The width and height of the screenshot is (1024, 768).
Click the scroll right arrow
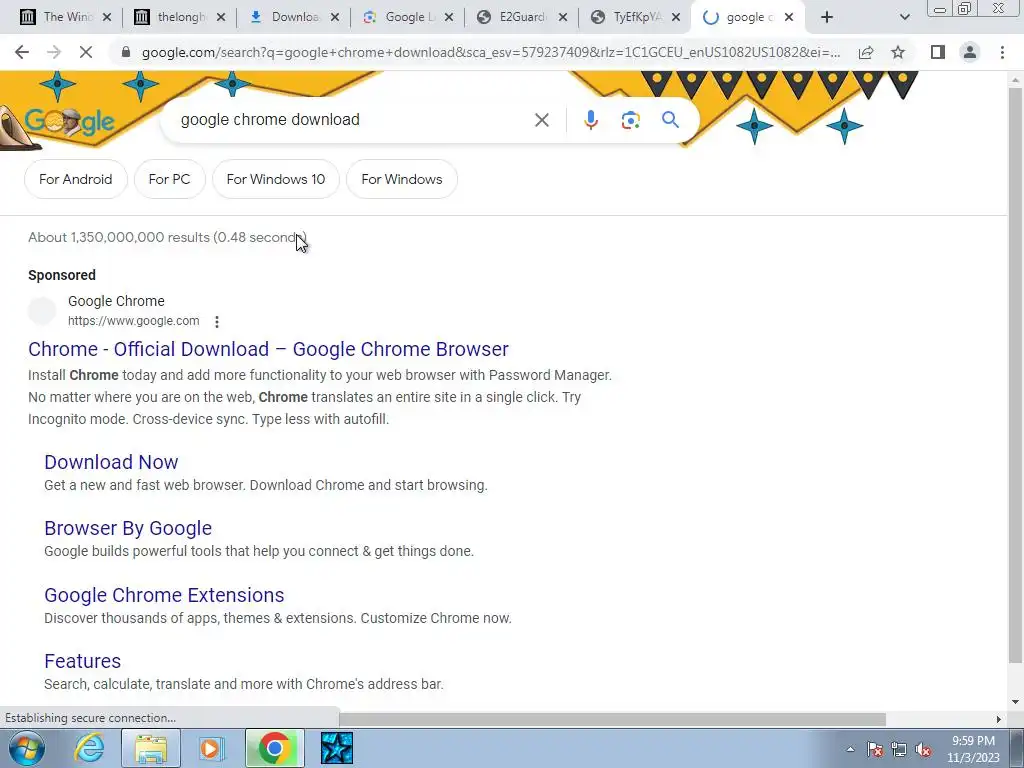tap(999, 719)
